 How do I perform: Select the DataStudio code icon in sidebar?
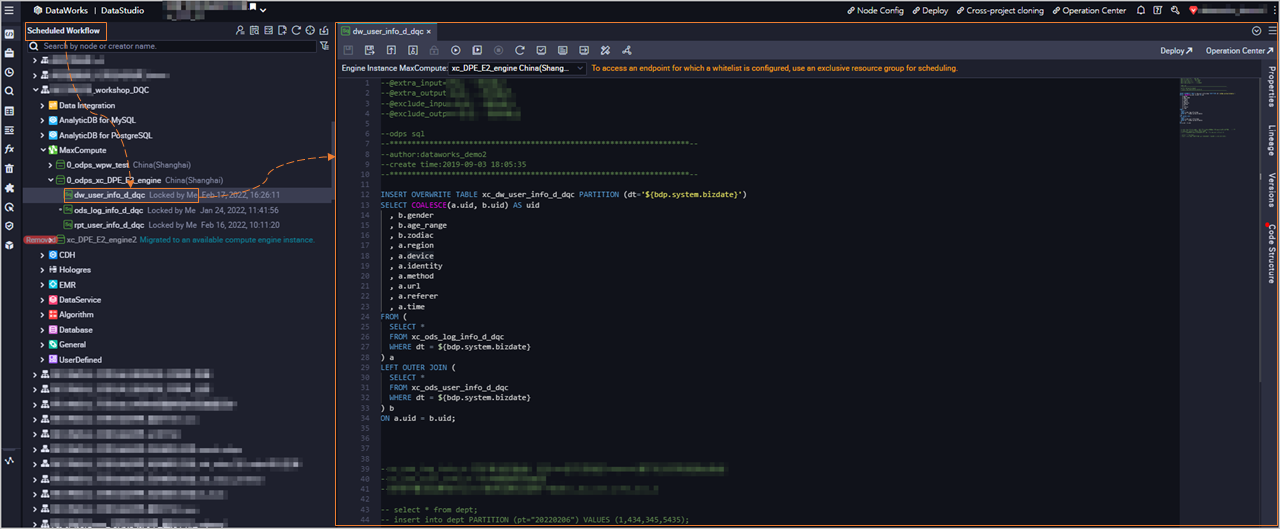coord(9,33)
